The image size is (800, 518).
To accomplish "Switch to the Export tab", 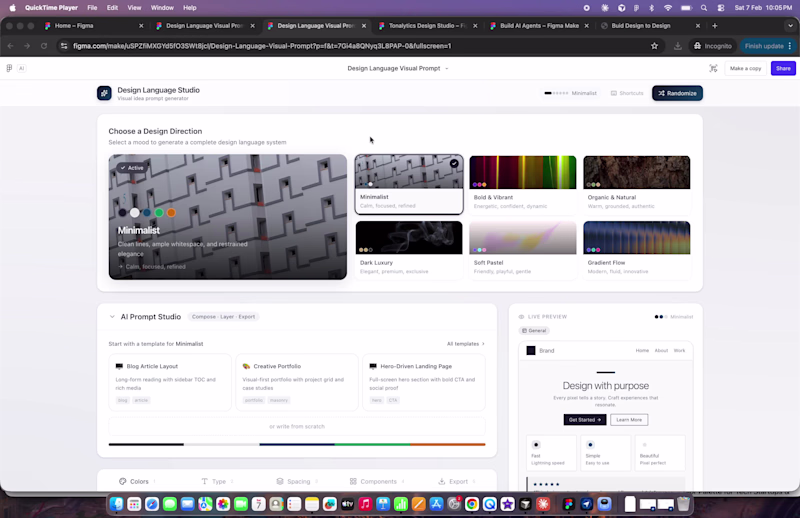I will [x=457, y=481].
